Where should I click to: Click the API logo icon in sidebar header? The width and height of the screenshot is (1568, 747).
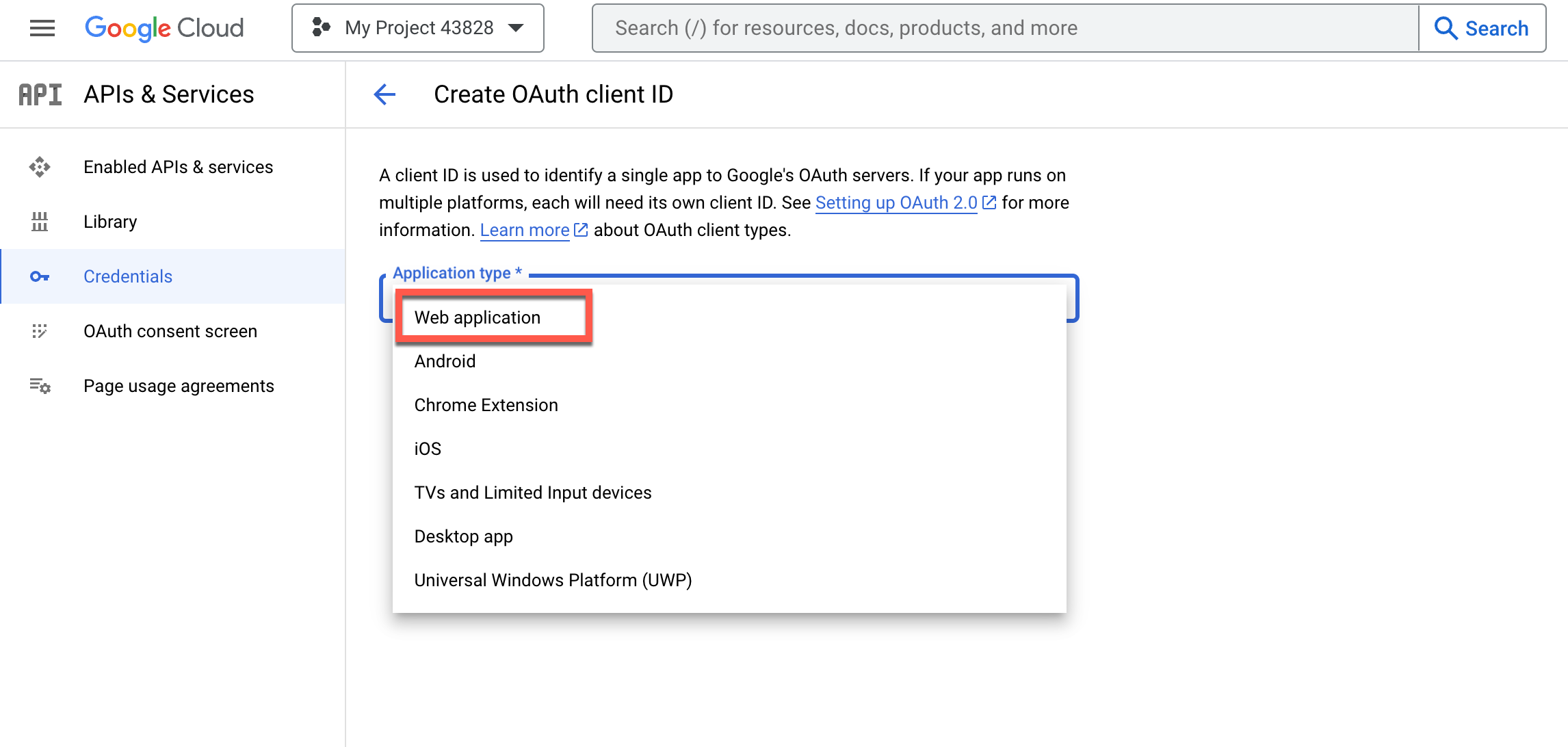[x=40, y=94]
